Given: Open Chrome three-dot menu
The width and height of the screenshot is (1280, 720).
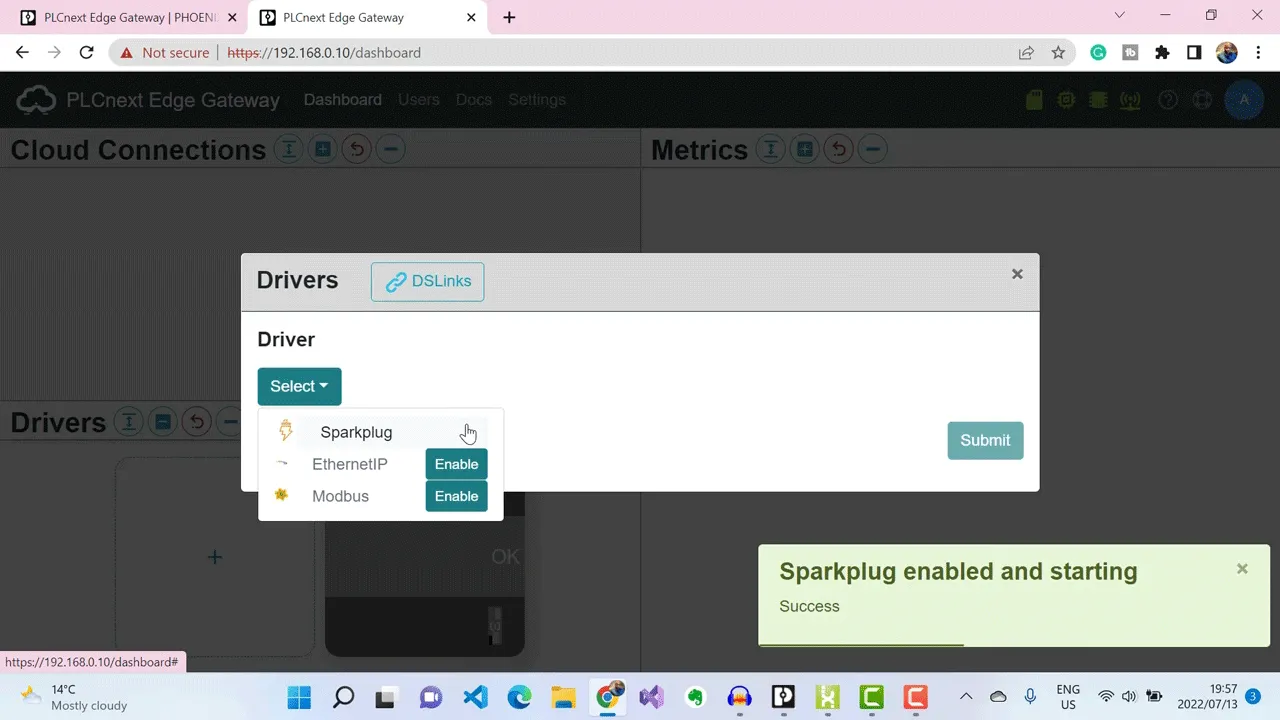Looking at the screenshot, I should pyautogui.click(x=1258, y=53).
